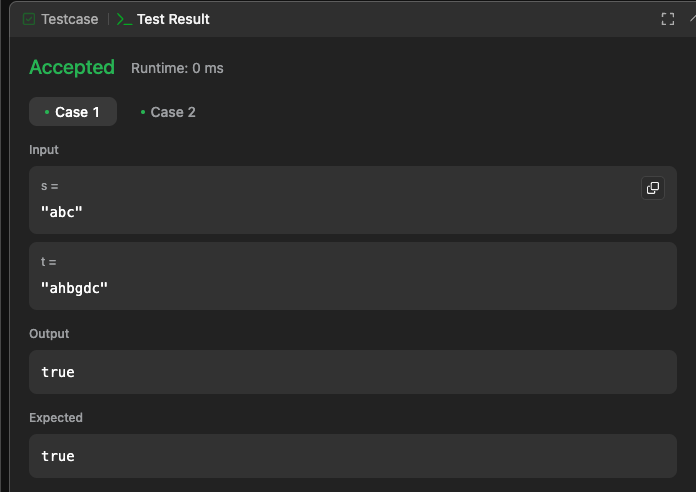Click the Input section label

pos(44,150)
